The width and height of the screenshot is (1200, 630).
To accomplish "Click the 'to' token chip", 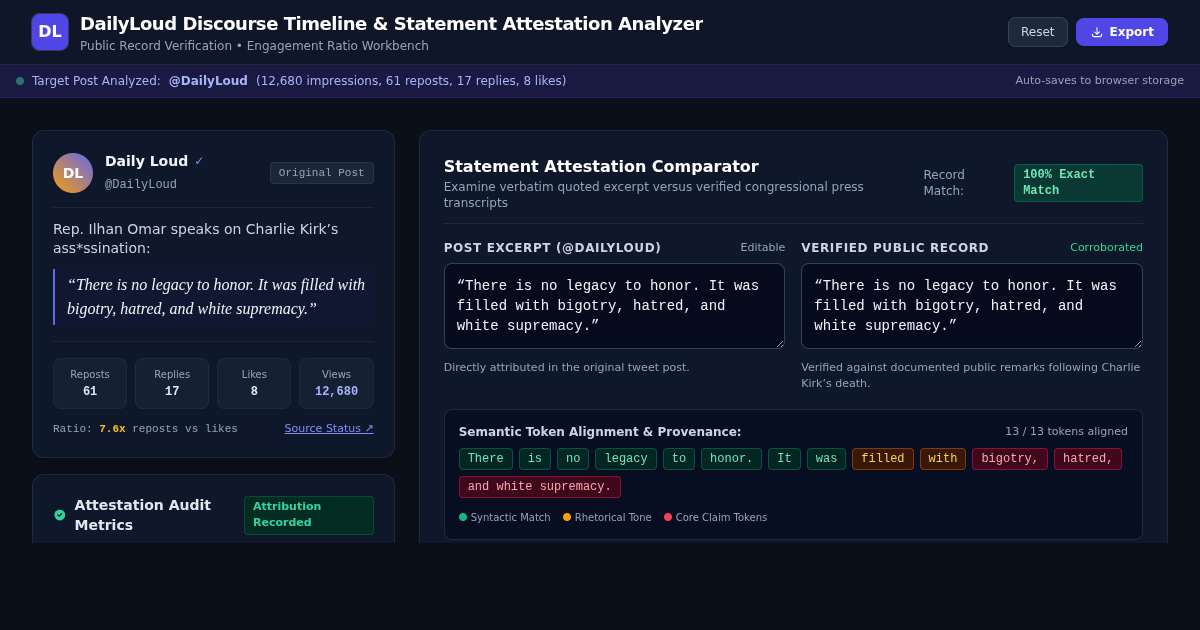I will coord(679,459).
